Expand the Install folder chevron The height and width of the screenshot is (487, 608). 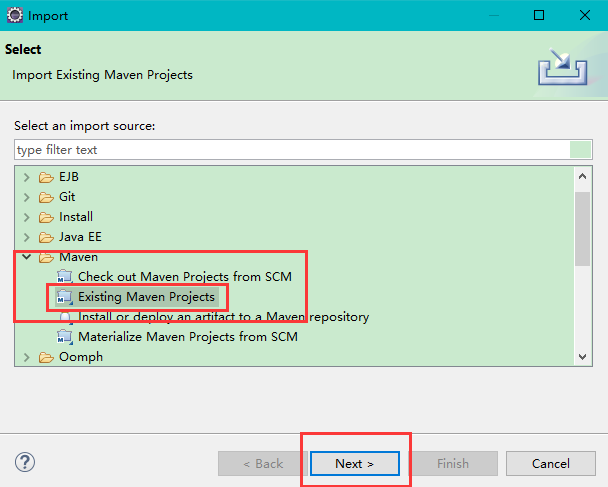(x=26, y=217)
